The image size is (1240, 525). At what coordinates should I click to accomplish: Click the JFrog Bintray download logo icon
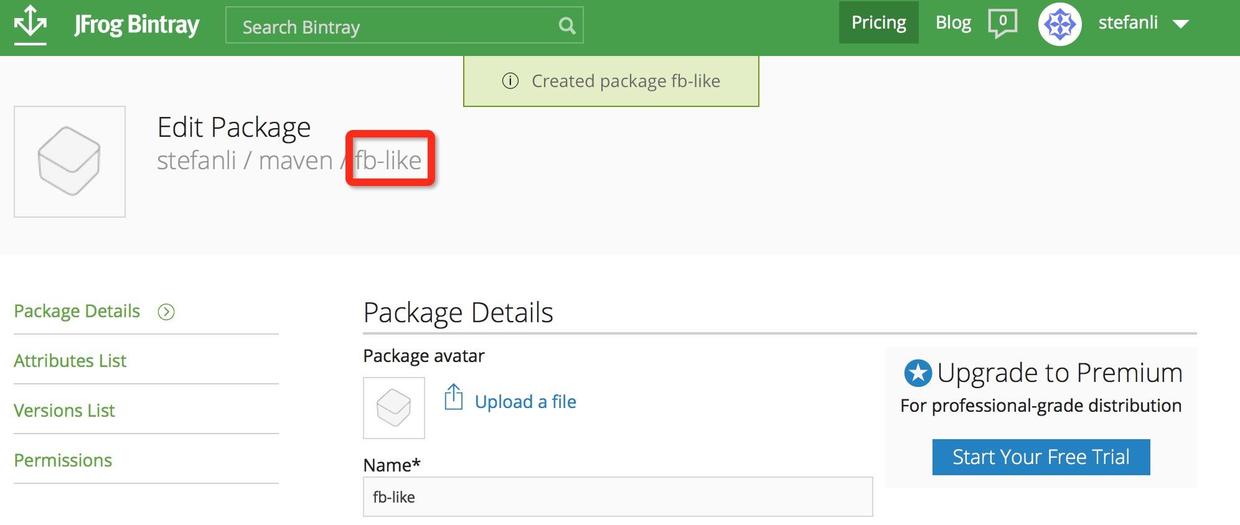tap(31, 24)
